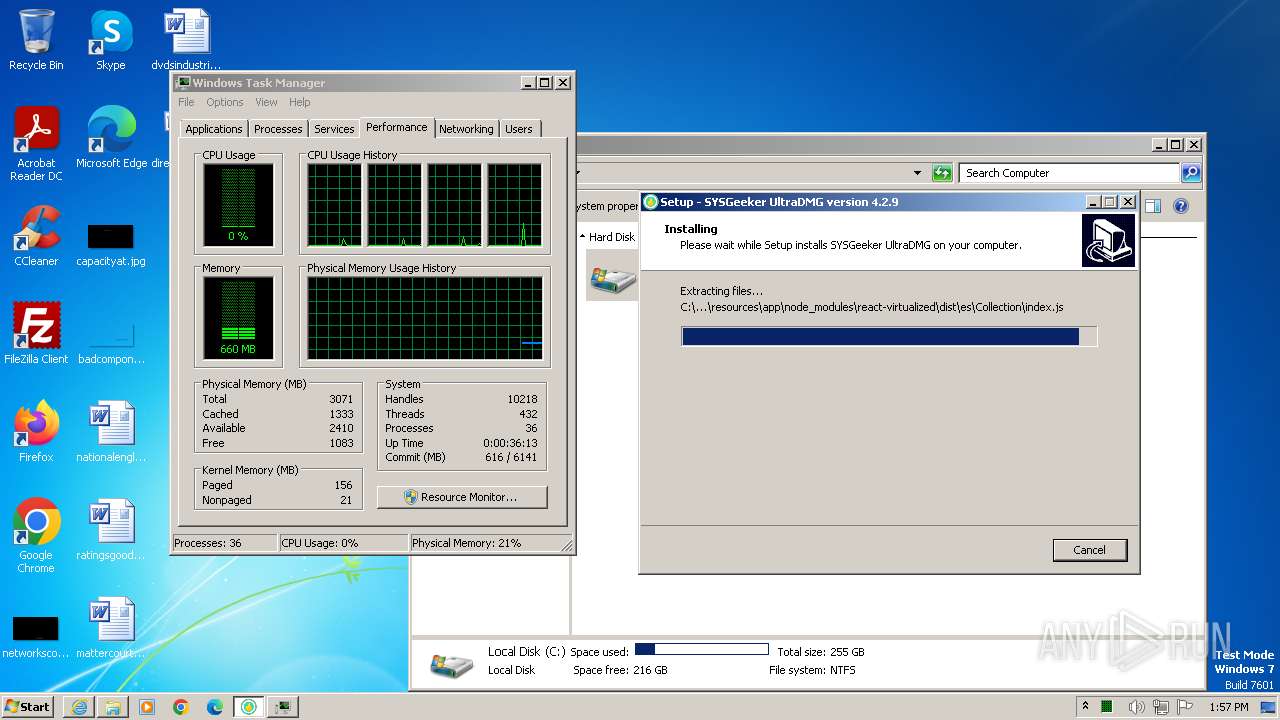Open the Options menu in Task Manager
1280x720 pixels.
point(225,102)
